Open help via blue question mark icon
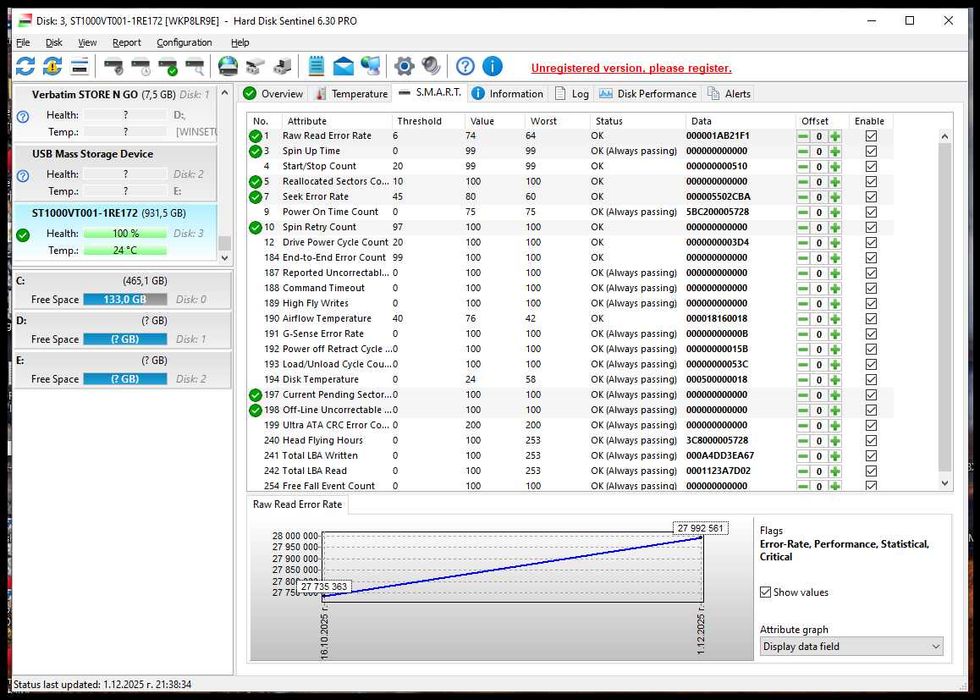 pos(465,67)
